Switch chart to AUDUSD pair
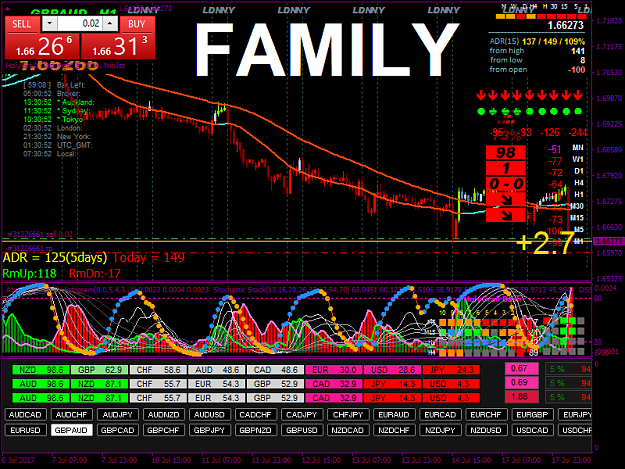This screenshot has width=625, height=469. point(210,415)
